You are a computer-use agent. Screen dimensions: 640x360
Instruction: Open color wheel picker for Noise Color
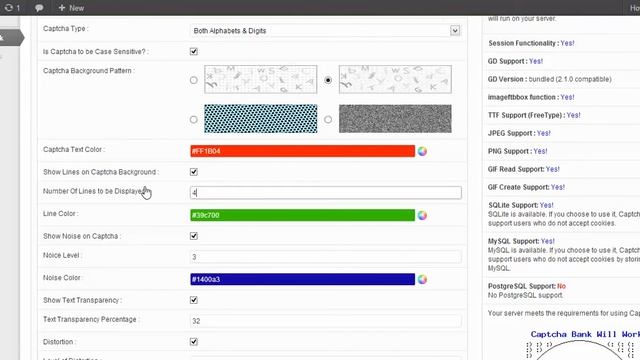tap(422, 280)
